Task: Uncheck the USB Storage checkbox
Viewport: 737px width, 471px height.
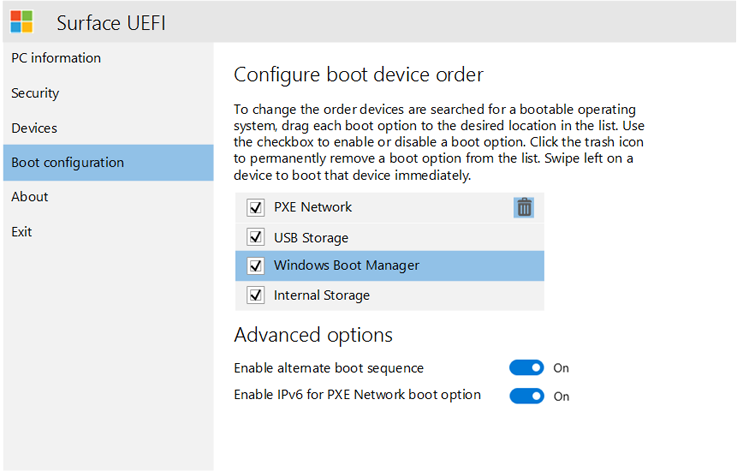Action: coord(254,238)
